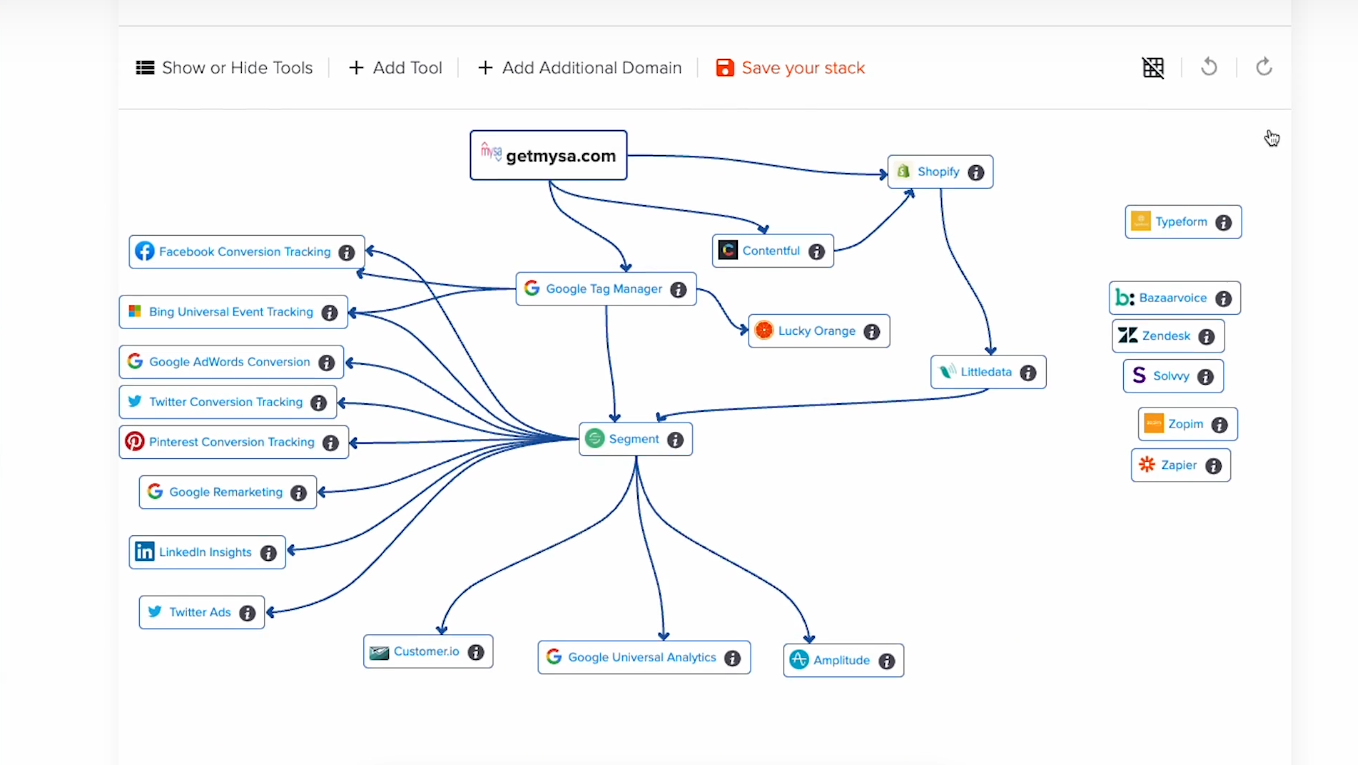Open info icon on Customer.io node
Image resolution: width=1358 pixels, height=765 pixels.
coord(476,652)
